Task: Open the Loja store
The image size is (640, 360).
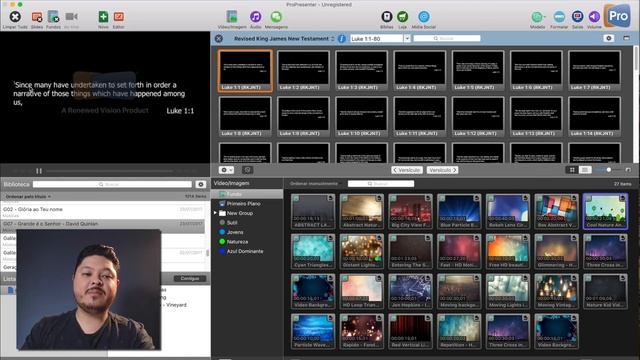Action: pyautogui.click(x=402, y=16)
